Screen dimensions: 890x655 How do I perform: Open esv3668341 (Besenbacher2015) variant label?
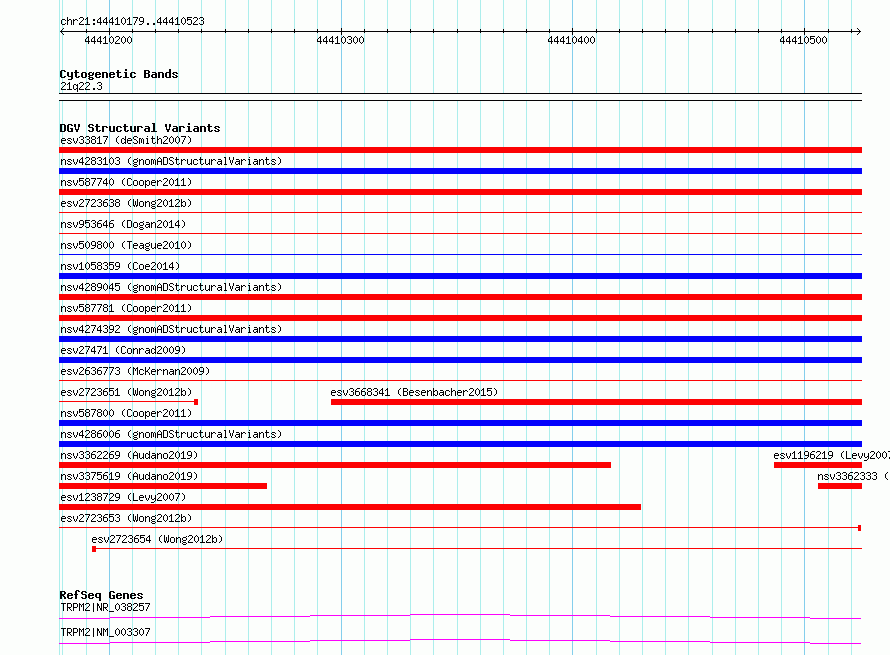[x=414, y=392]
